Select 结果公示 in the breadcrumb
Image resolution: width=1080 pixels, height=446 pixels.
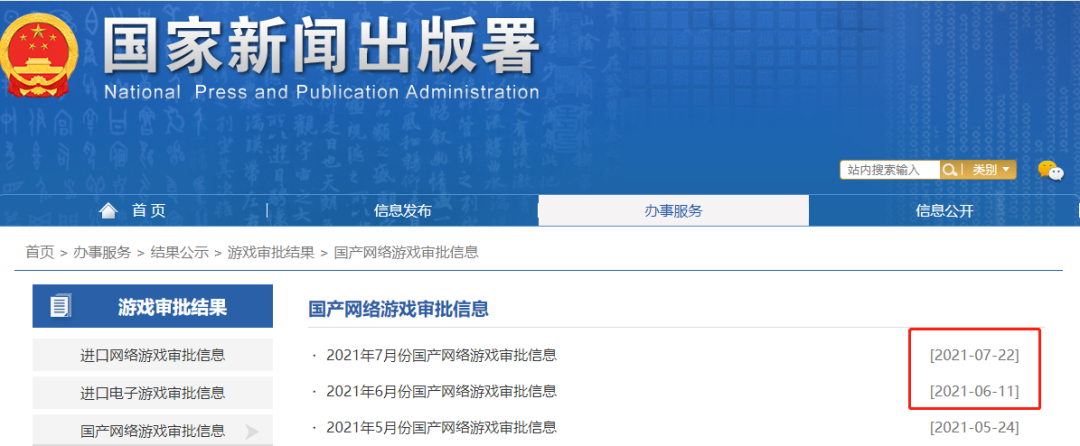tap(180, 252)
